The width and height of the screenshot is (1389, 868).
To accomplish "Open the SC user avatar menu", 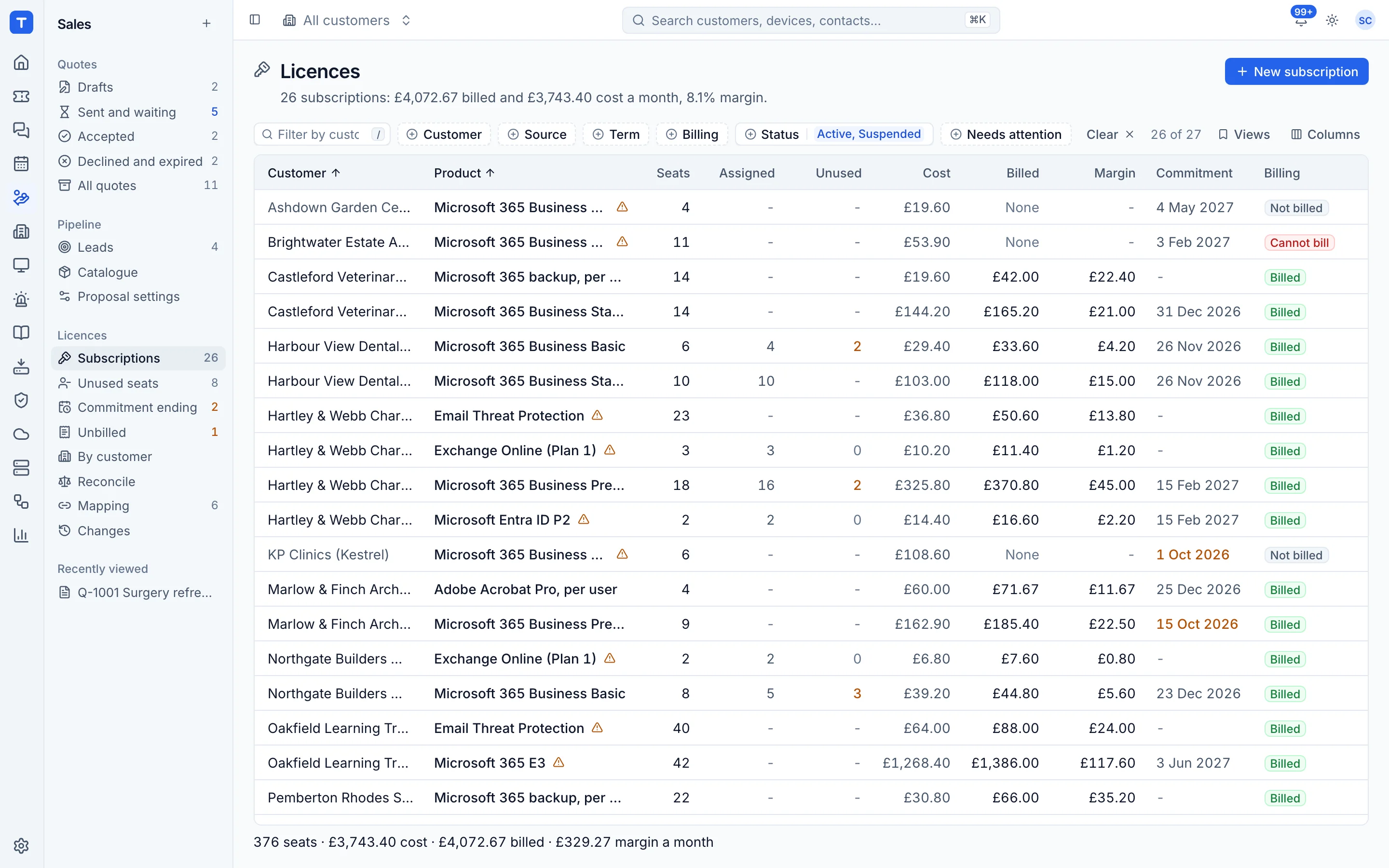I will coord(1365,20).
